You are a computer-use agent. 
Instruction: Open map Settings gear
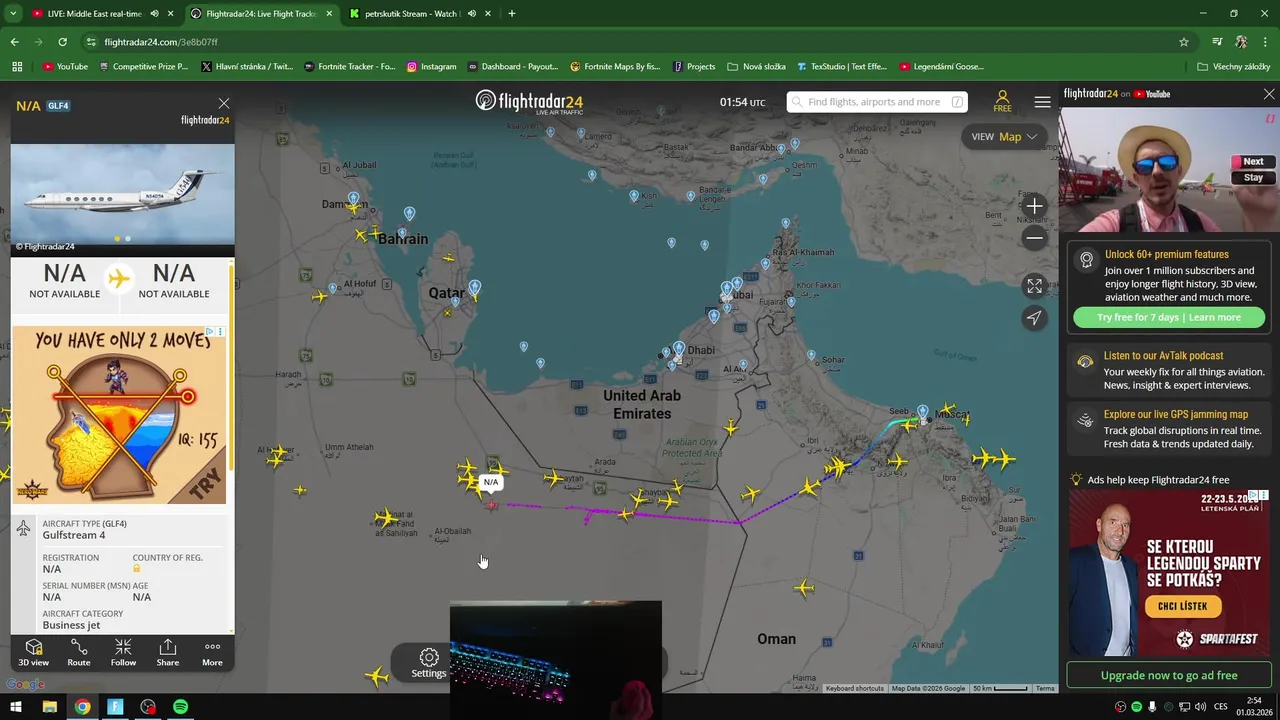click(x=429, y=662)
